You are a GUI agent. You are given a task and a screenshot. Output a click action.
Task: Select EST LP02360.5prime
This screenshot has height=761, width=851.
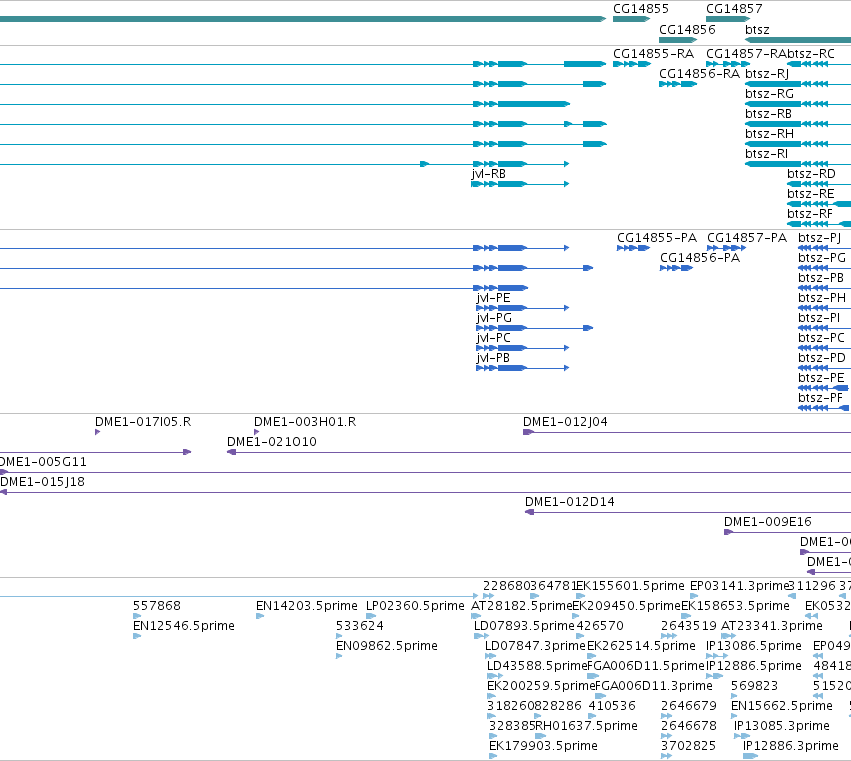[415, 606]
